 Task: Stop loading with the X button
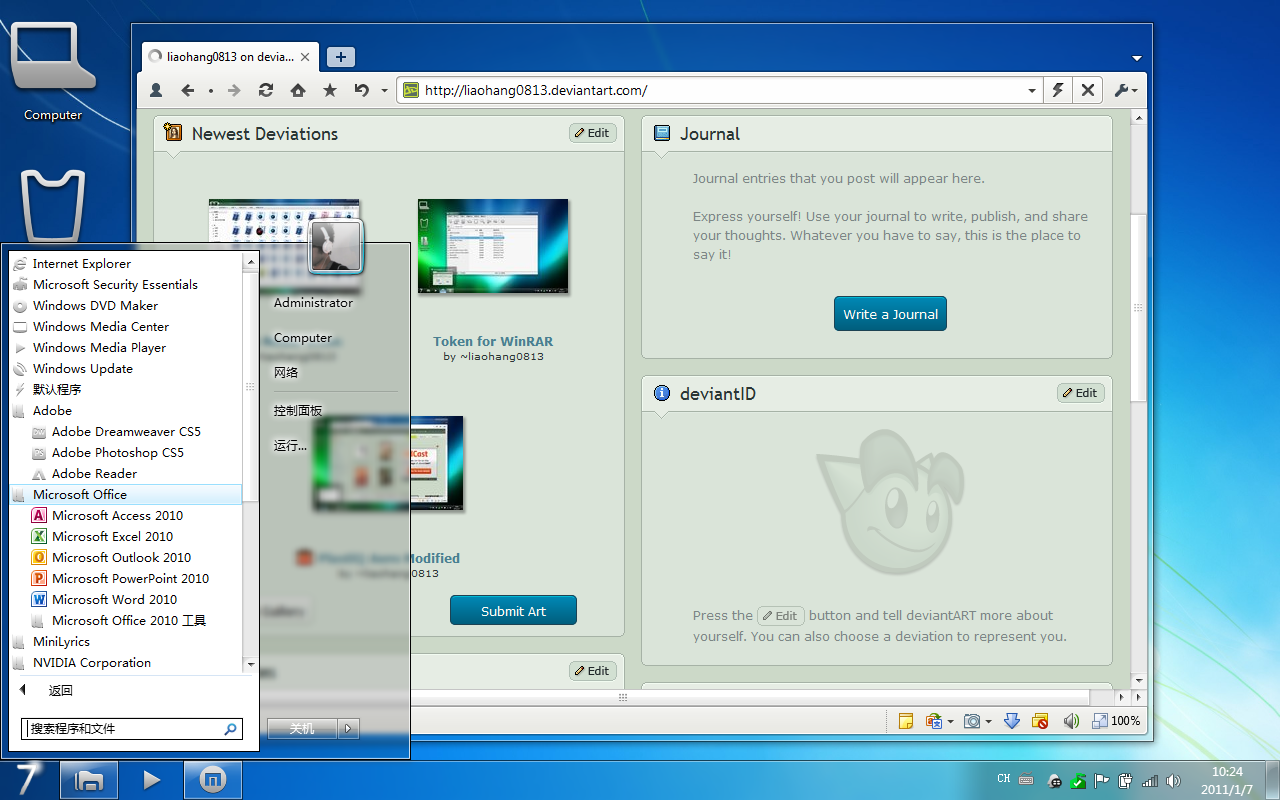1087,90
